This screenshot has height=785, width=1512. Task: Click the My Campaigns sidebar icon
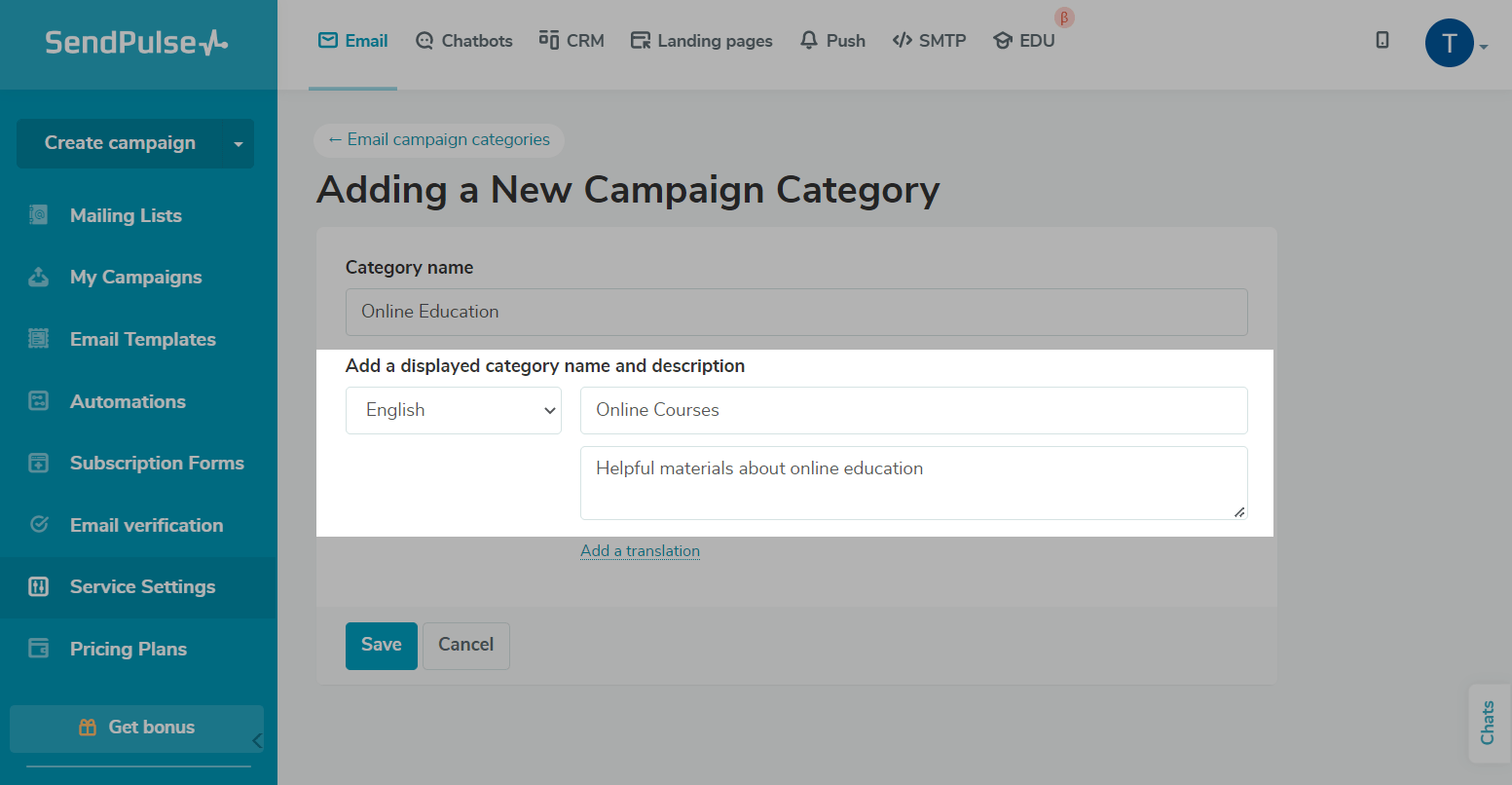39,278
